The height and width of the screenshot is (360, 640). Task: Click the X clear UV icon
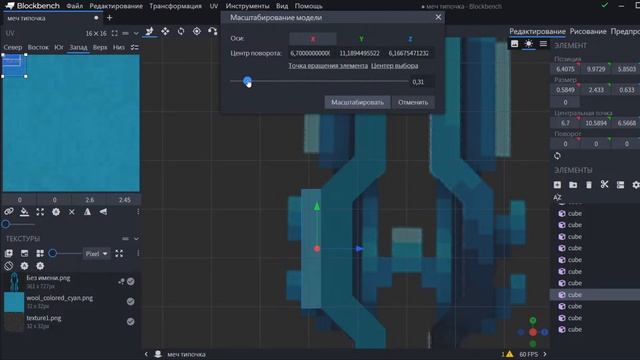(x=71, y=212)
